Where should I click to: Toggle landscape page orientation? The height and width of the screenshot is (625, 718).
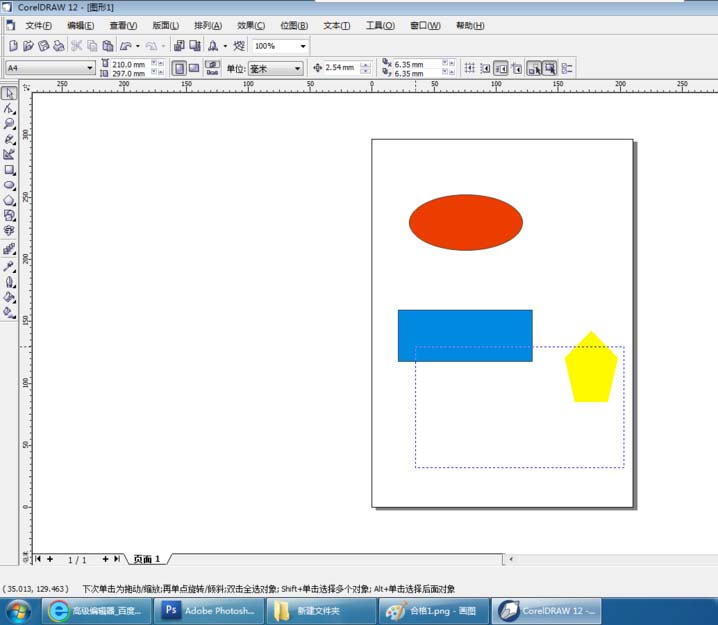click(x=193, y=68)
